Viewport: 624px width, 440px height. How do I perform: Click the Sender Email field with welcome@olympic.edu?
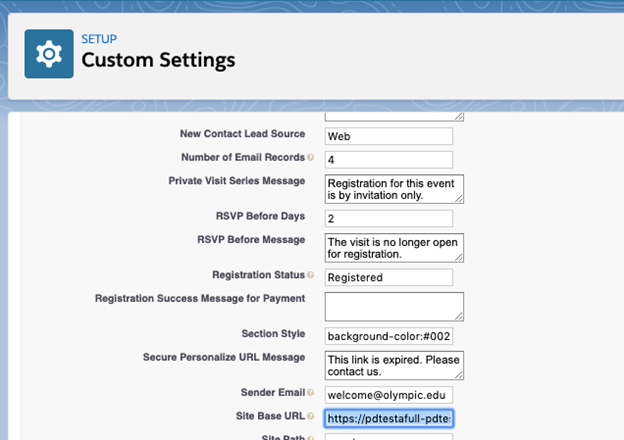coord(388,394)
